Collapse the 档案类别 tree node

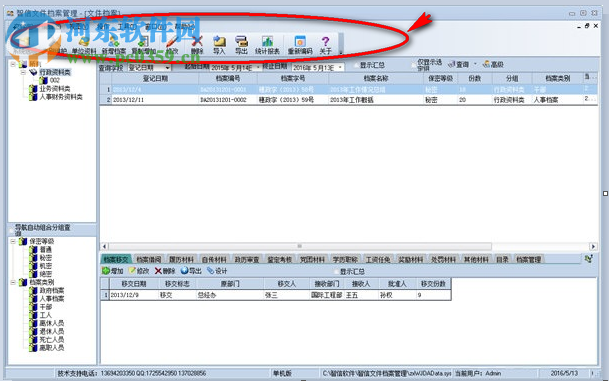click(13, 282)
